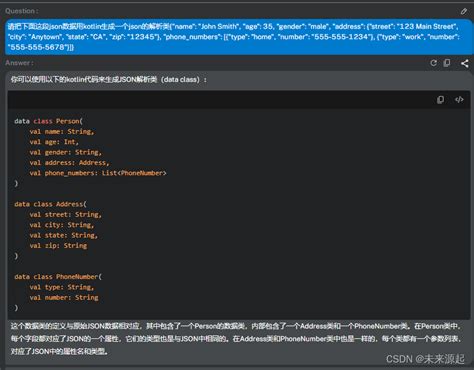
Task: Click the 'val name: String,' code line
Action: point(62,131)
